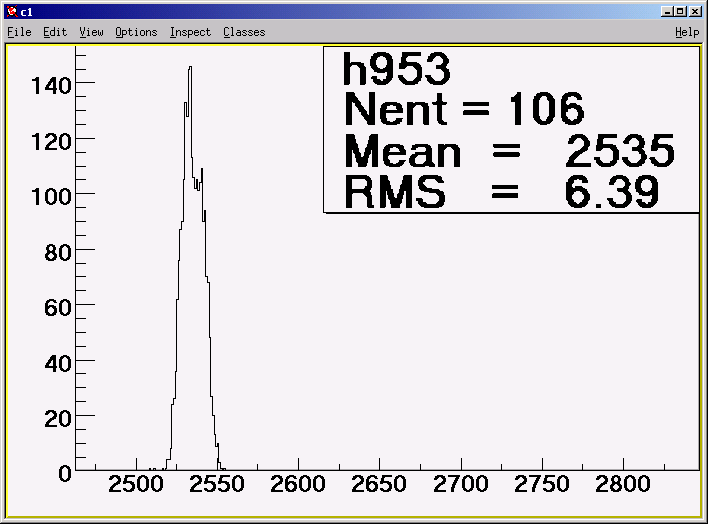The height and width of the screenshot is (524, 708).
Task: Click the y-axis label 60
Action: 58,308
